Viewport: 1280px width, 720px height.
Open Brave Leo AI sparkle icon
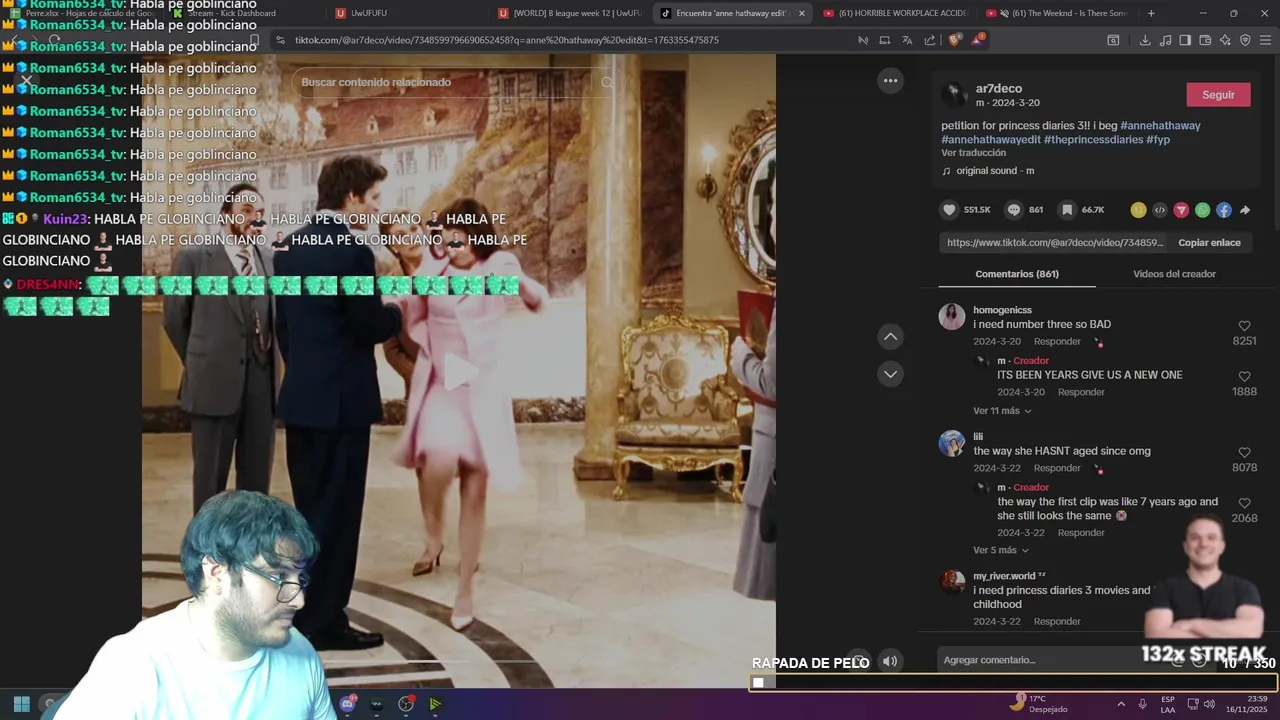1225,40
